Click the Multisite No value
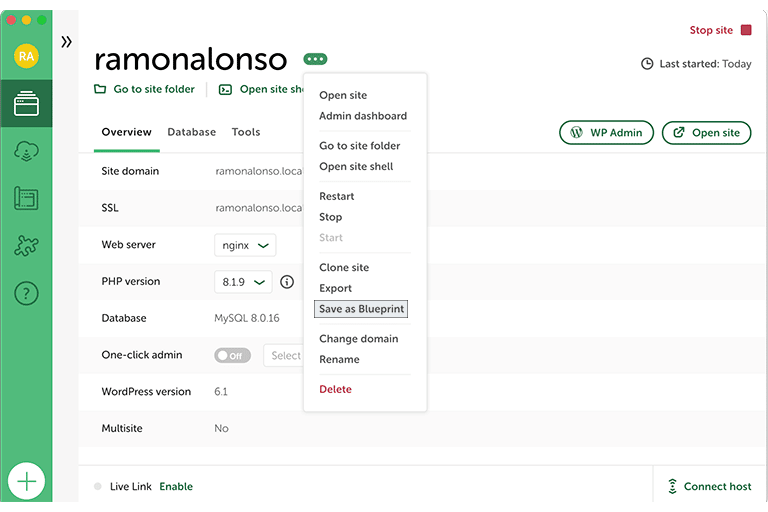This screenshot has width=768, height=512. [221, 428]
